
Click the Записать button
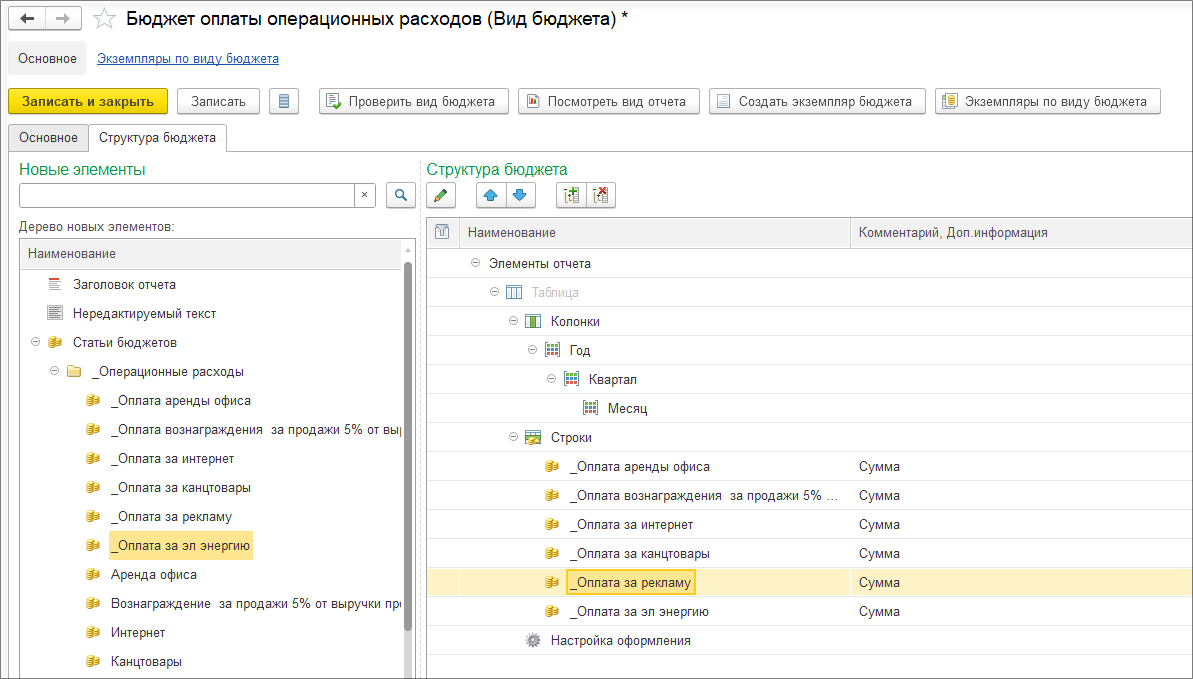pyautogui.click(x=218, y=101)
